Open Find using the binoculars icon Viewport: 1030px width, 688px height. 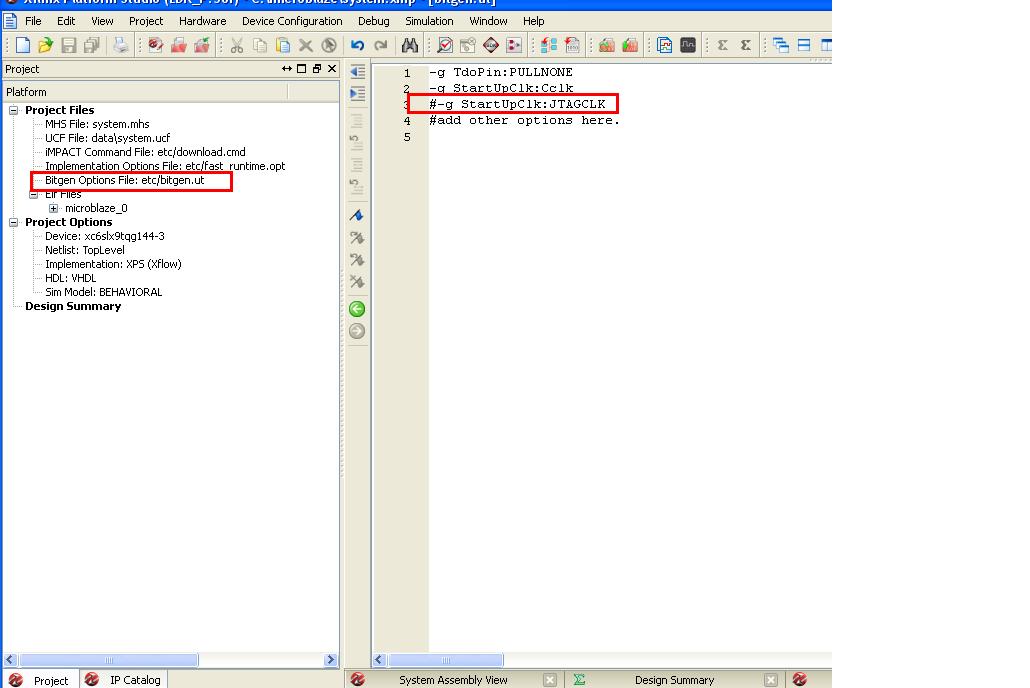coord(409,45)
